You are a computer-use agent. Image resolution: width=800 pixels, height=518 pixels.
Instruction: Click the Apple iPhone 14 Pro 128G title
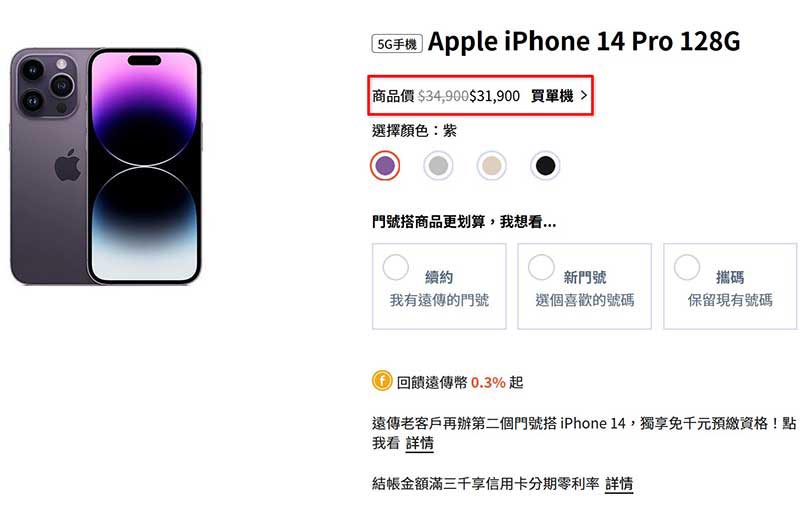(x=584, y=42)
